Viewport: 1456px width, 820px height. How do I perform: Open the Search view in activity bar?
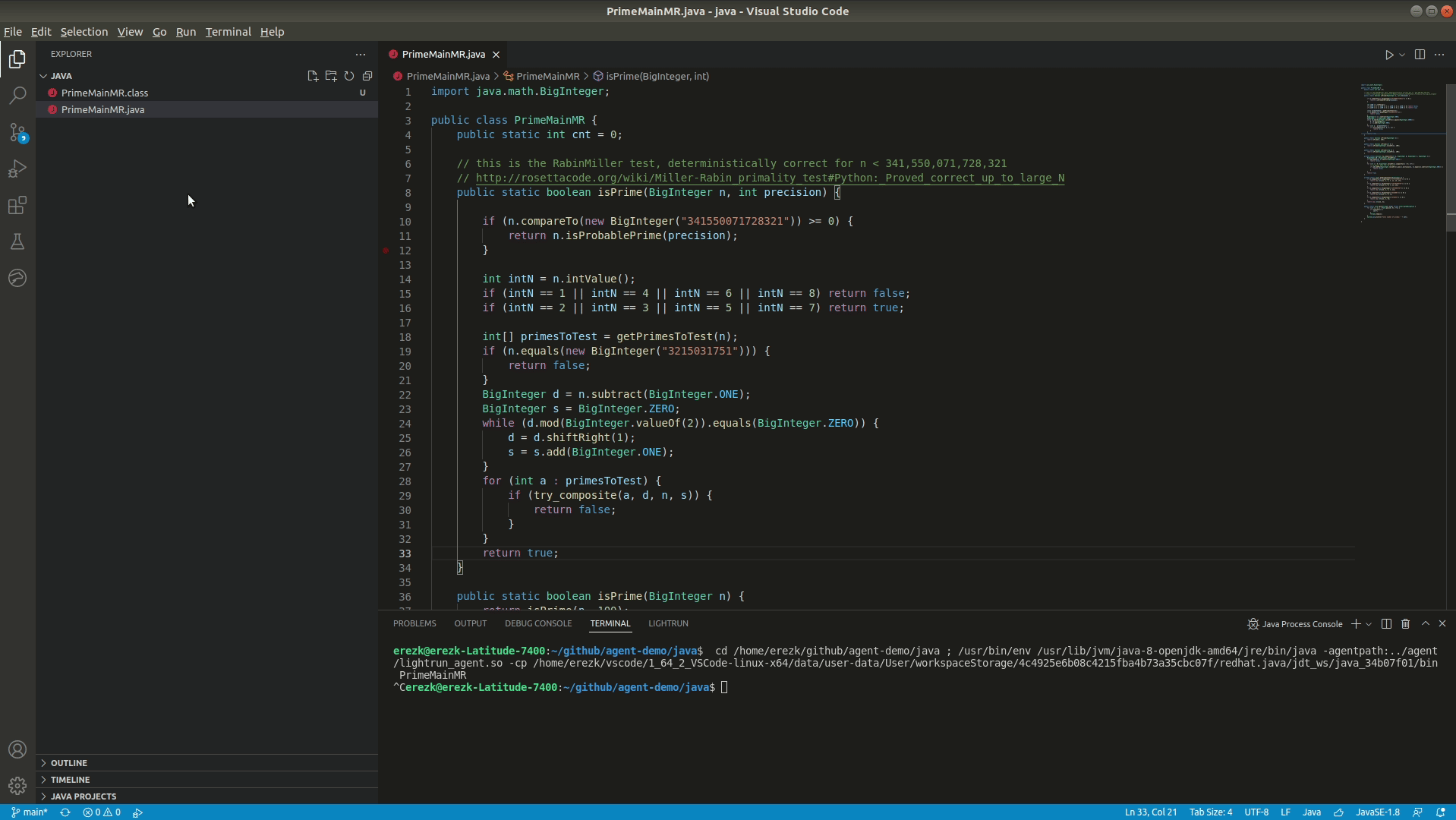[17, 96]
